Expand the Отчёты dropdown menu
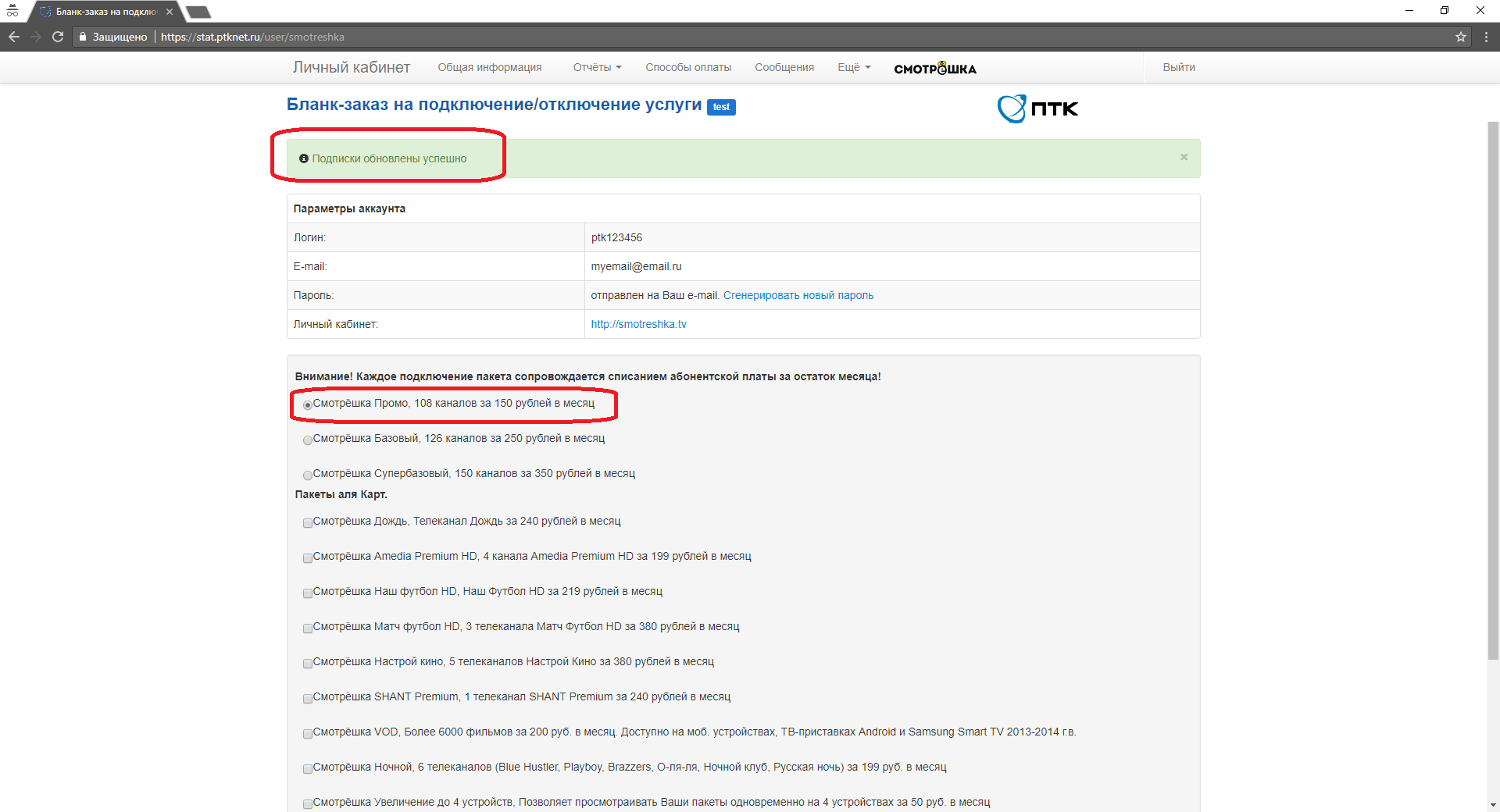 tap(597, 67)
